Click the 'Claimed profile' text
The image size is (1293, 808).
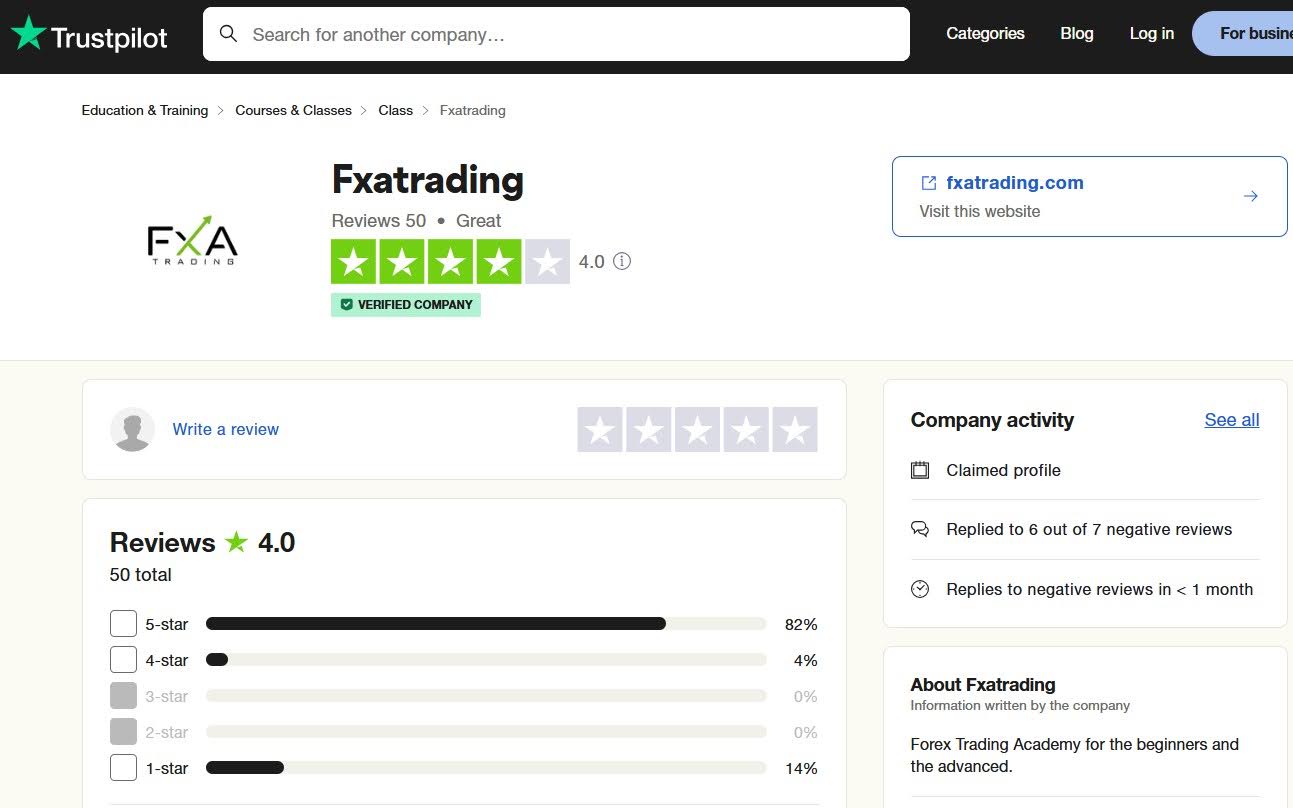1003,470
